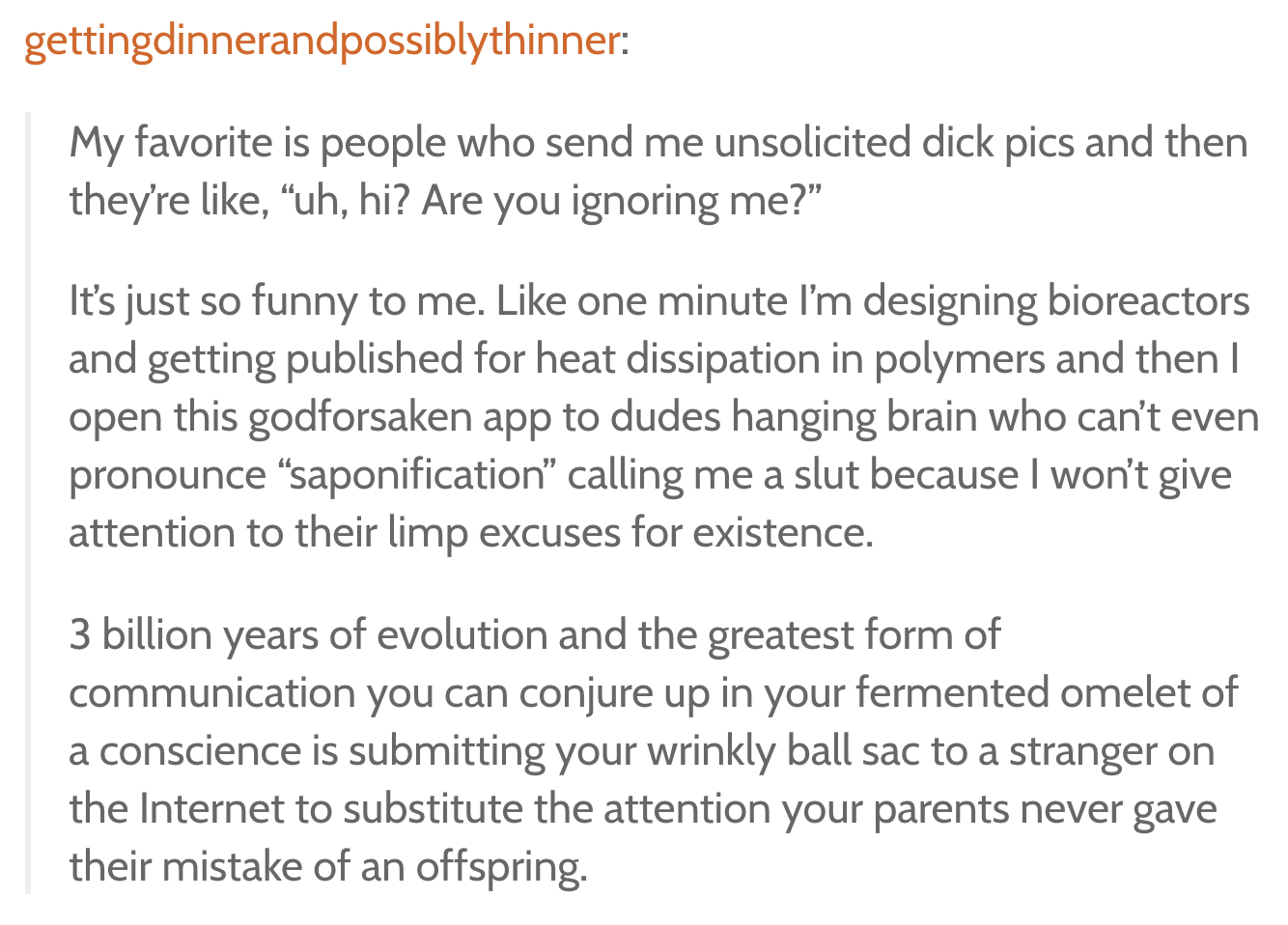Click the word "pronounce" in the second paragraph
The height and width of the screenshot is (925, 1288).
tap(167, 475)
